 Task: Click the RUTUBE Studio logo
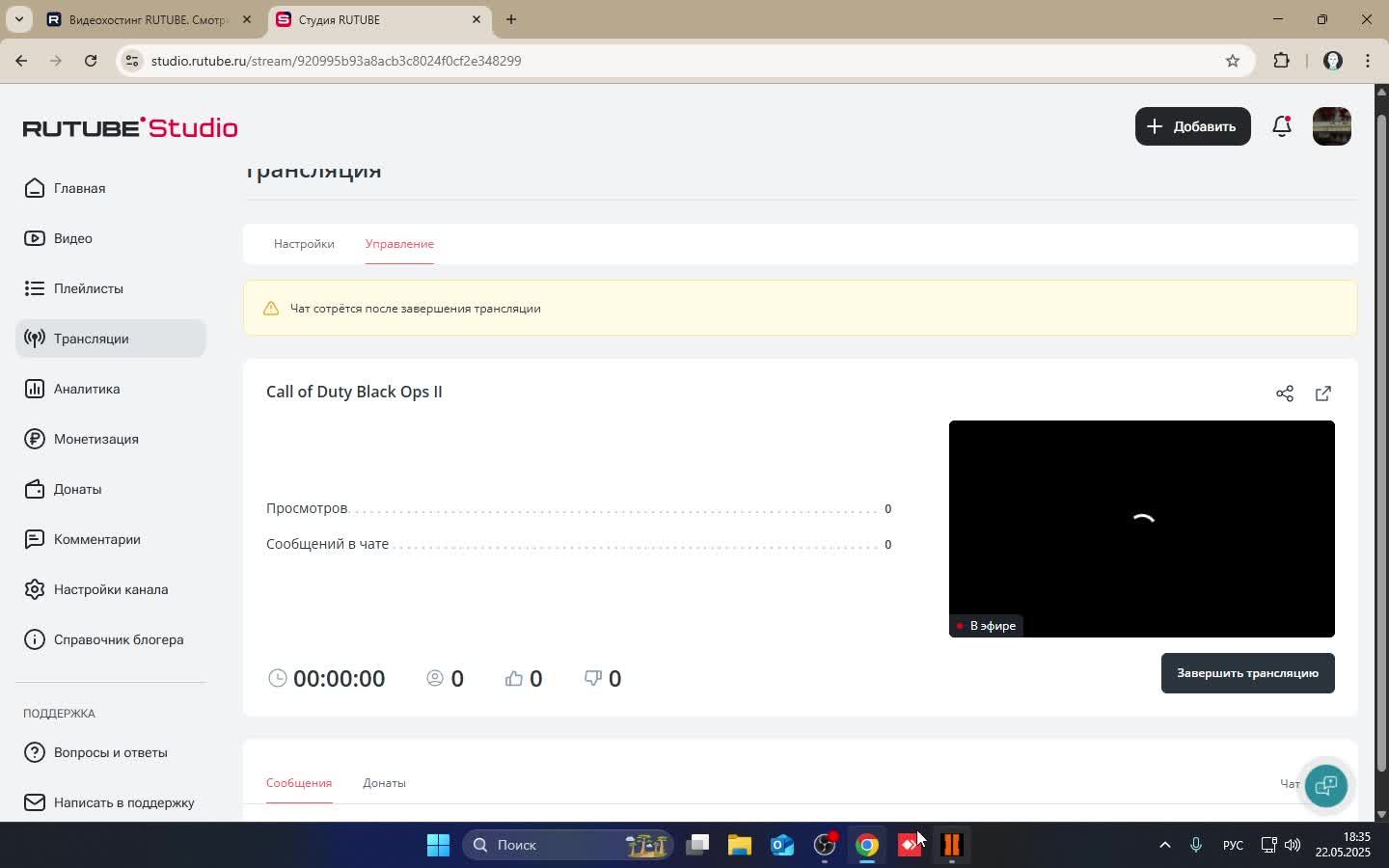[x=130, y=127]
